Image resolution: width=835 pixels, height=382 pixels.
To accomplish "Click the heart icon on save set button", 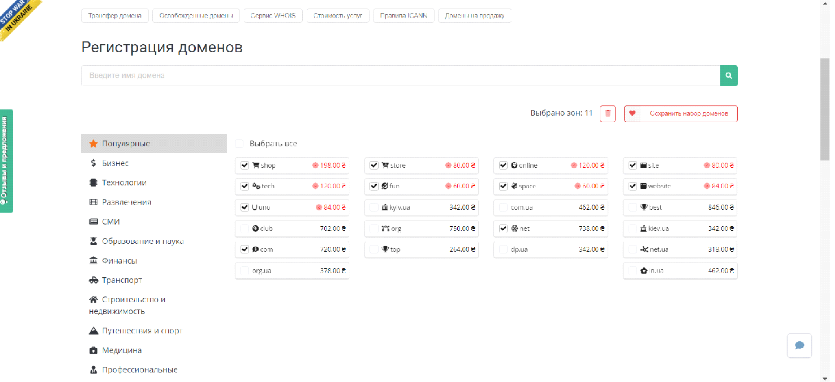I will point(632,113).
